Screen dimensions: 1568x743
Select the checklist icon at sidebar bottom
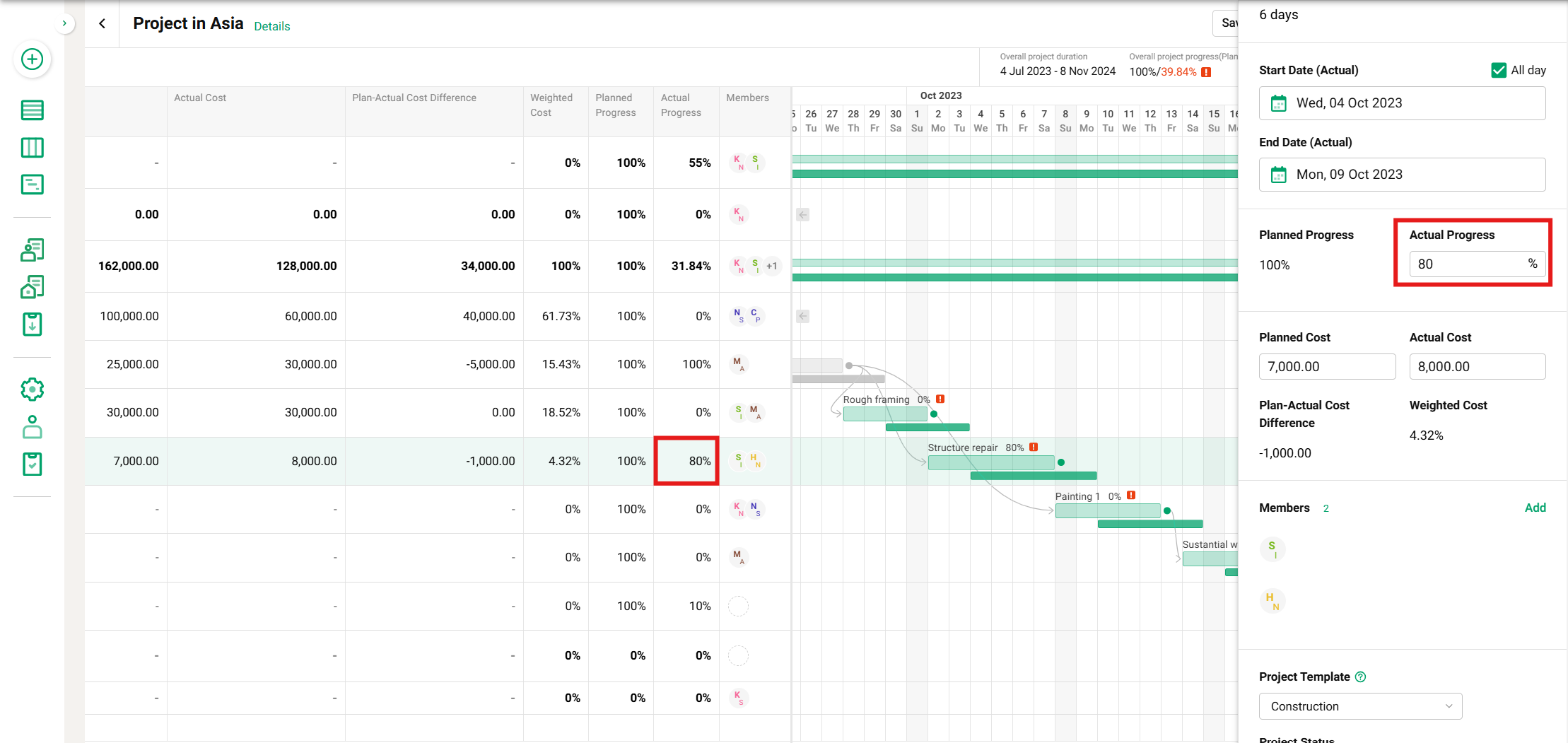[x=32, y=464]
